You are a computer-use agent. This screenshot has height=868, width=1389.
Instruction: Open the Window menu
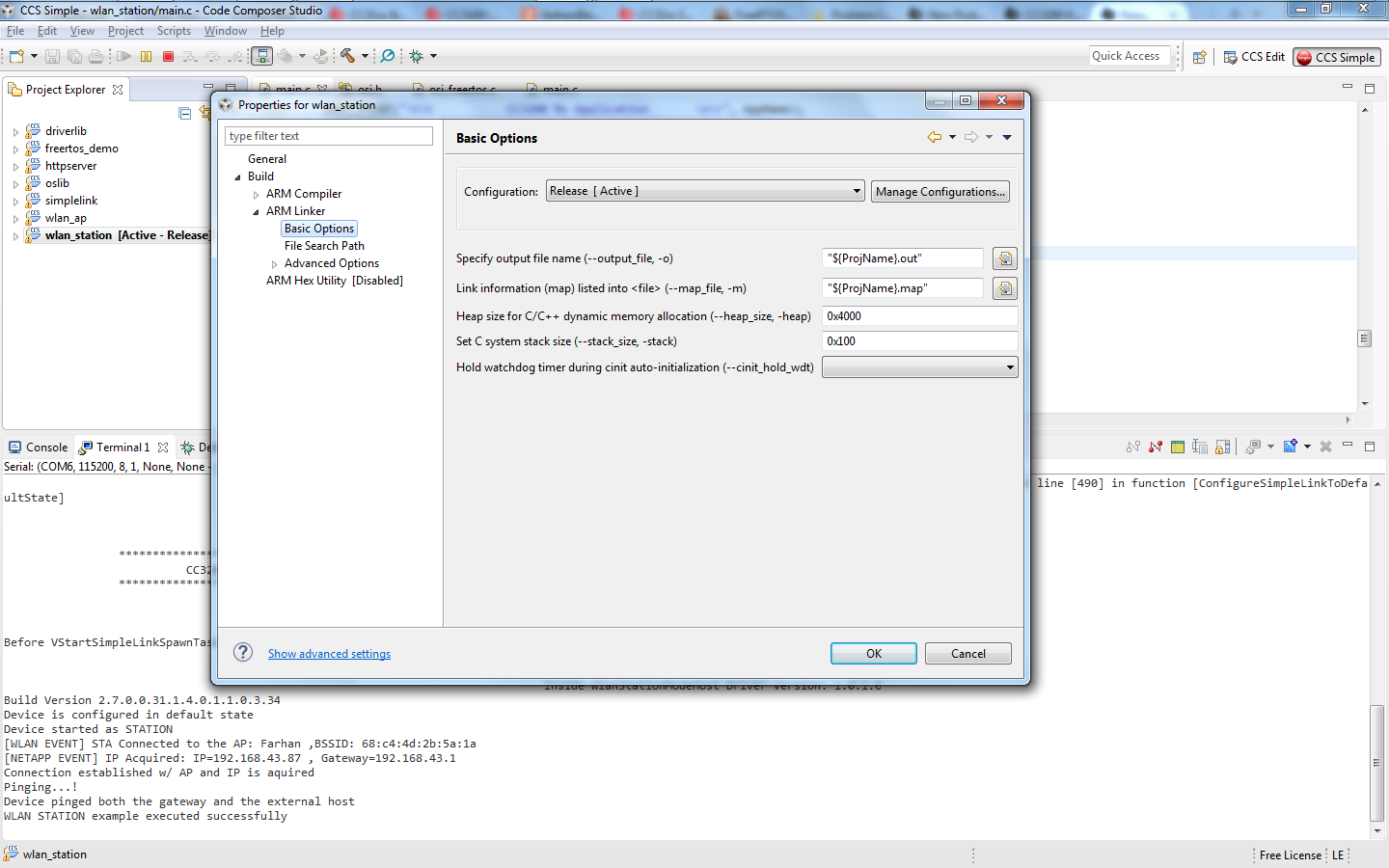226,31
